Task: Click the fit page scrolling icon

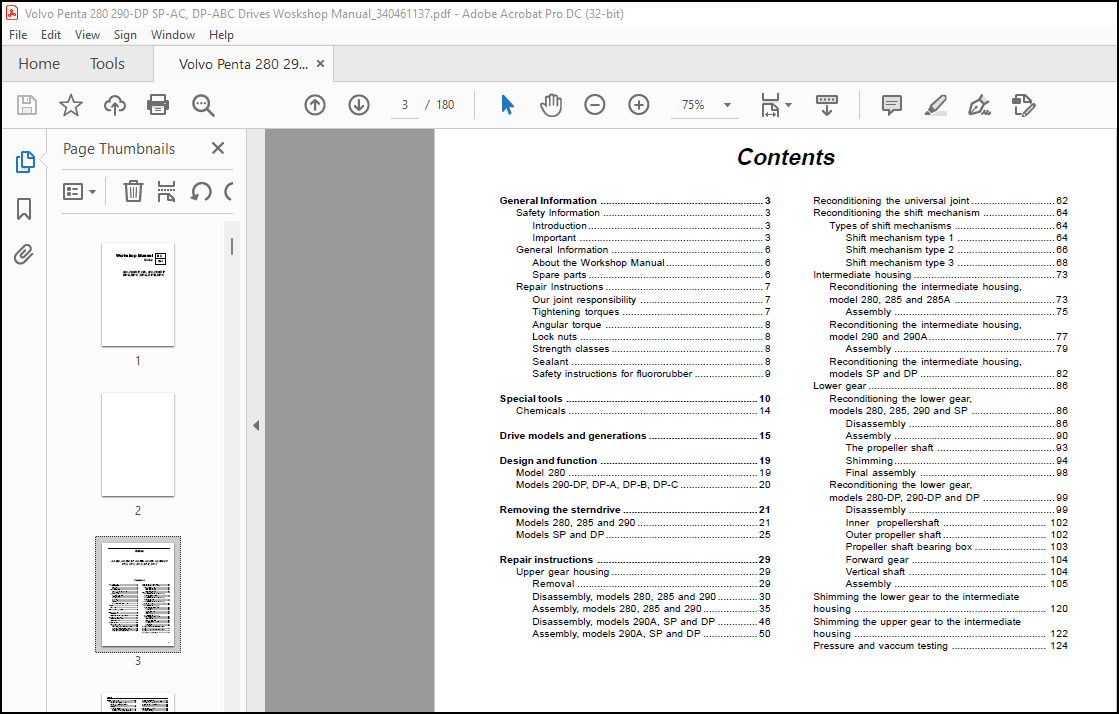Action: pos(770,105)
